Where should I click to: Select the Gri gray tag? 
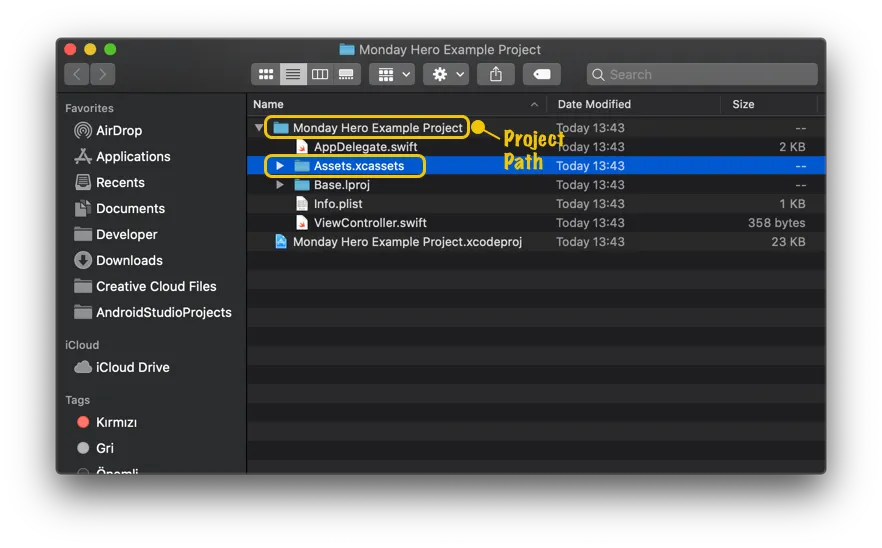pos(96,448)
